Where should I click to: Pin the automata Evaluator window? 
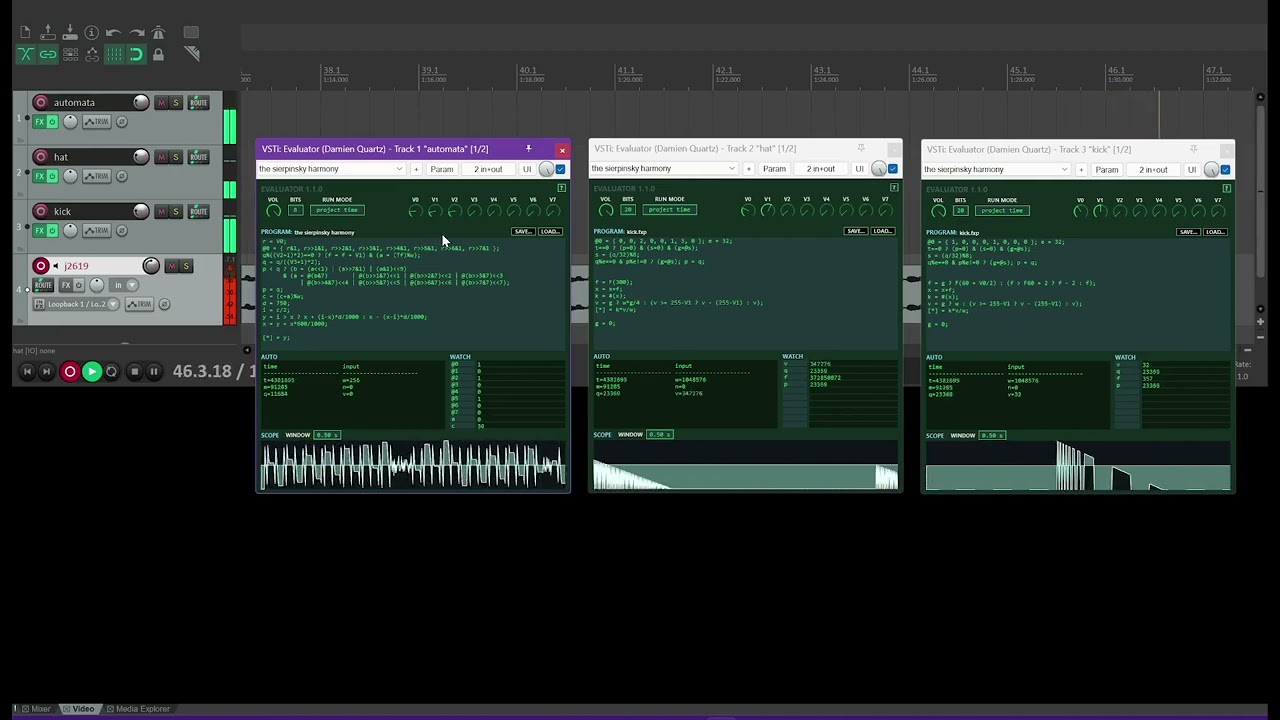(x=528, y=149)
